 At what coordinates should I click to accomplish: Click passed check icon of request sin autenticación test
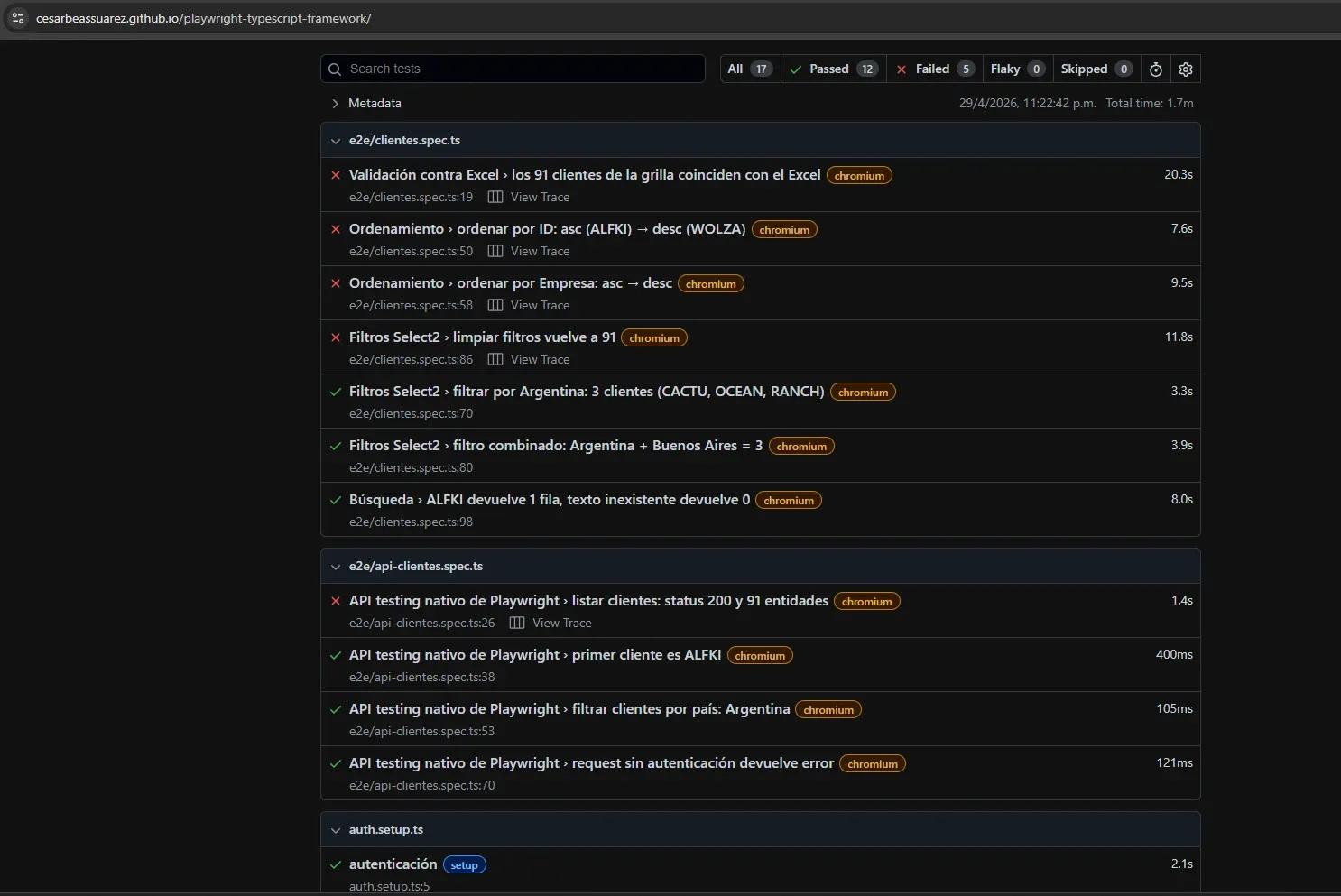coord(336,763)
